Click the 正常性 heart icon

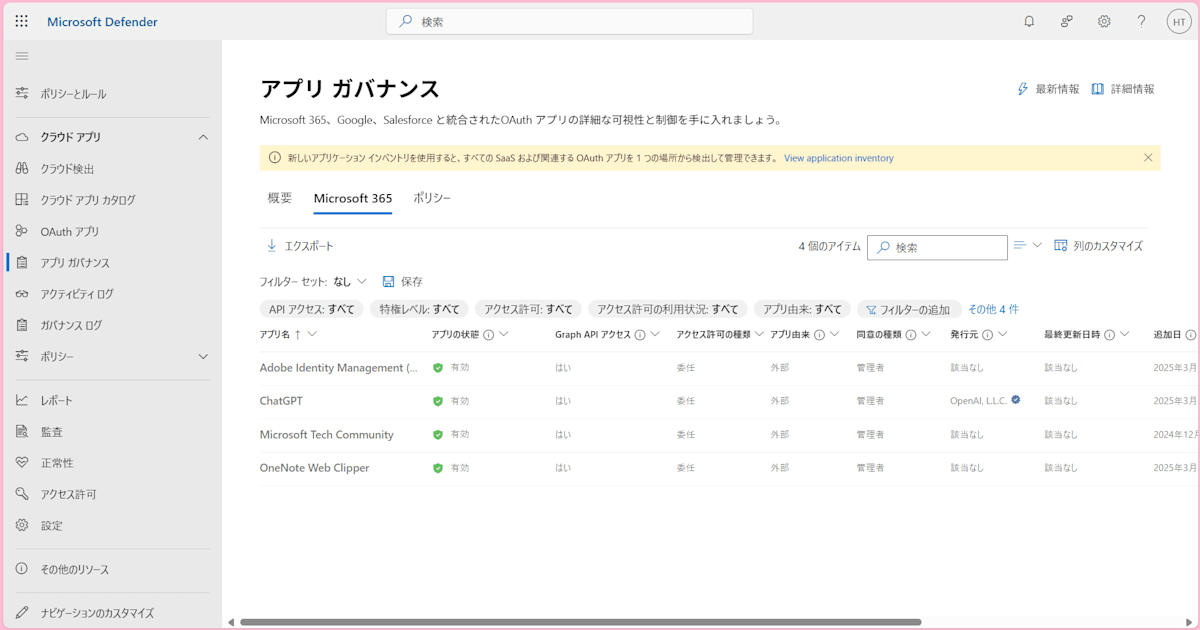tap(22, 463)
